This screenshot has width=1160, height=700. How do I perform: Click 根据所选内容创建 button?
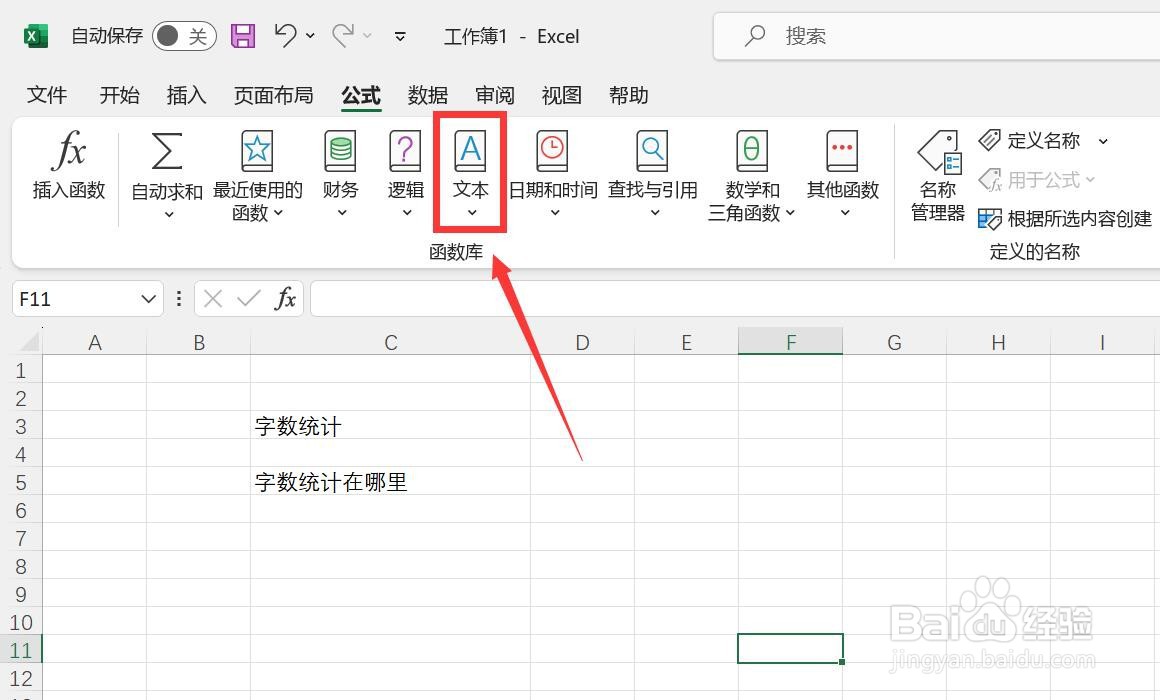tap(1065, 219)
